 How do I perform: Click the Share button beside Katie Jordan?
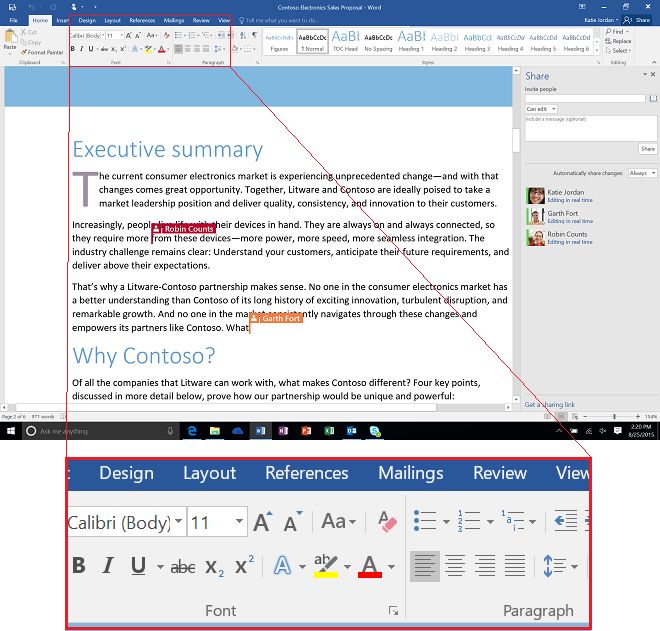point(637,20)
